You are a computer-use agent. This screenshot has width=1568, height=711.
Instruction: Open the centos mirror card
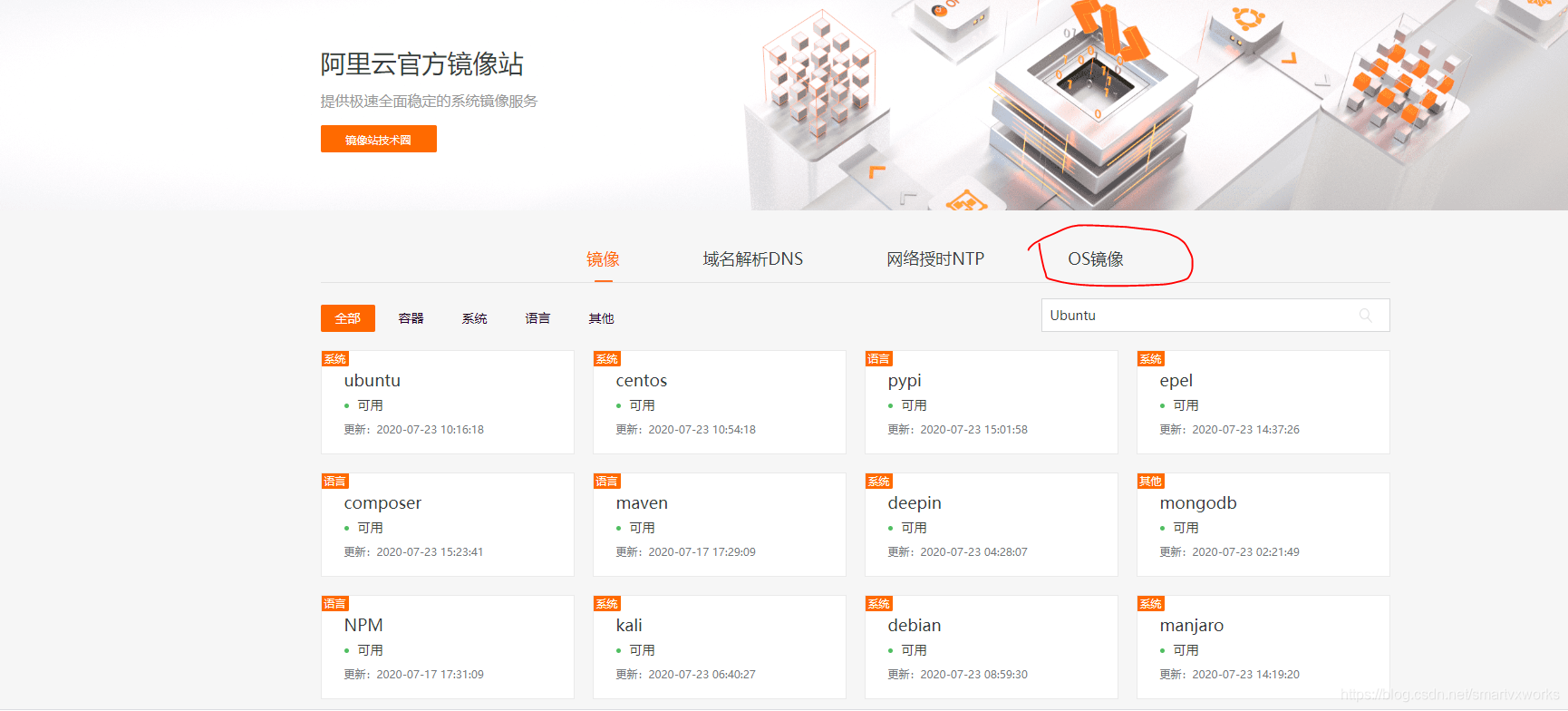(x=720, y=402)
